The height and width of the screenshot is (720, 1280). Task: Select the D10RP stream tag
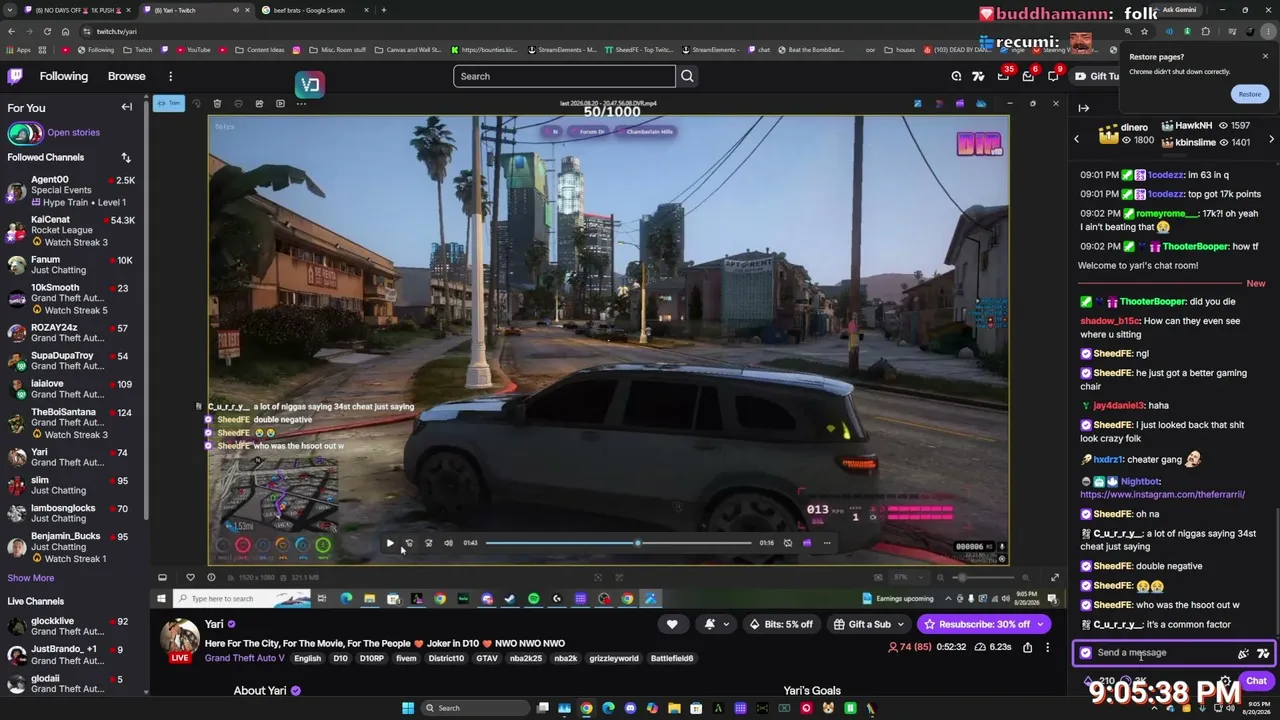pos(371,658)
